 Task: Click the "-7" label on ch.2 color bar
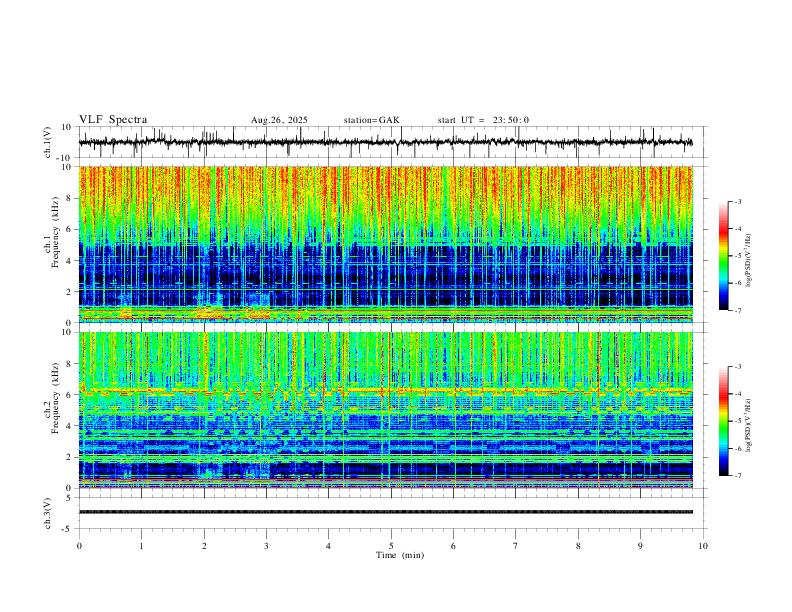(737, 476)
